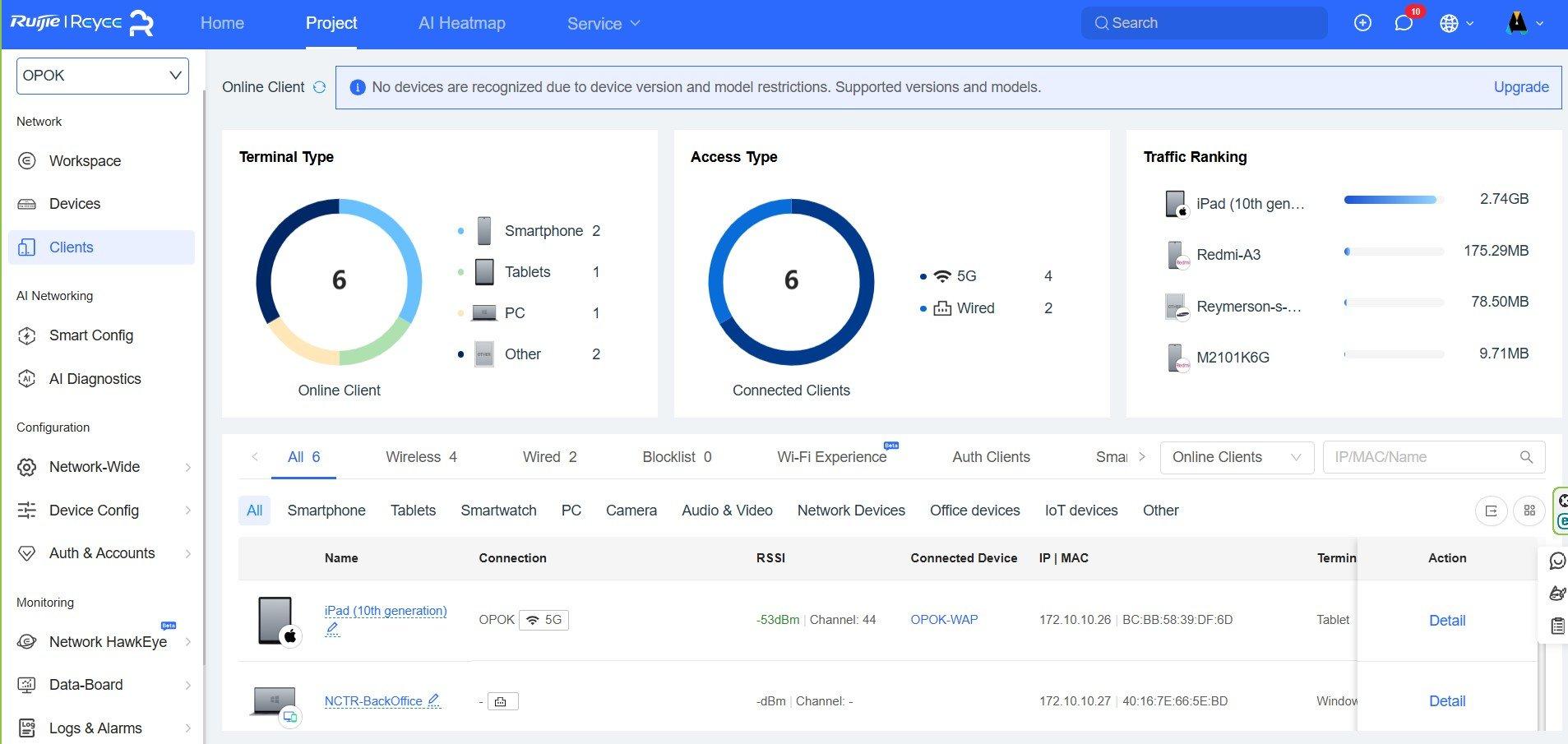Click the export icon above the table
The image size is (1568, 744).
pyautogui.click(x=1491, y=511)
